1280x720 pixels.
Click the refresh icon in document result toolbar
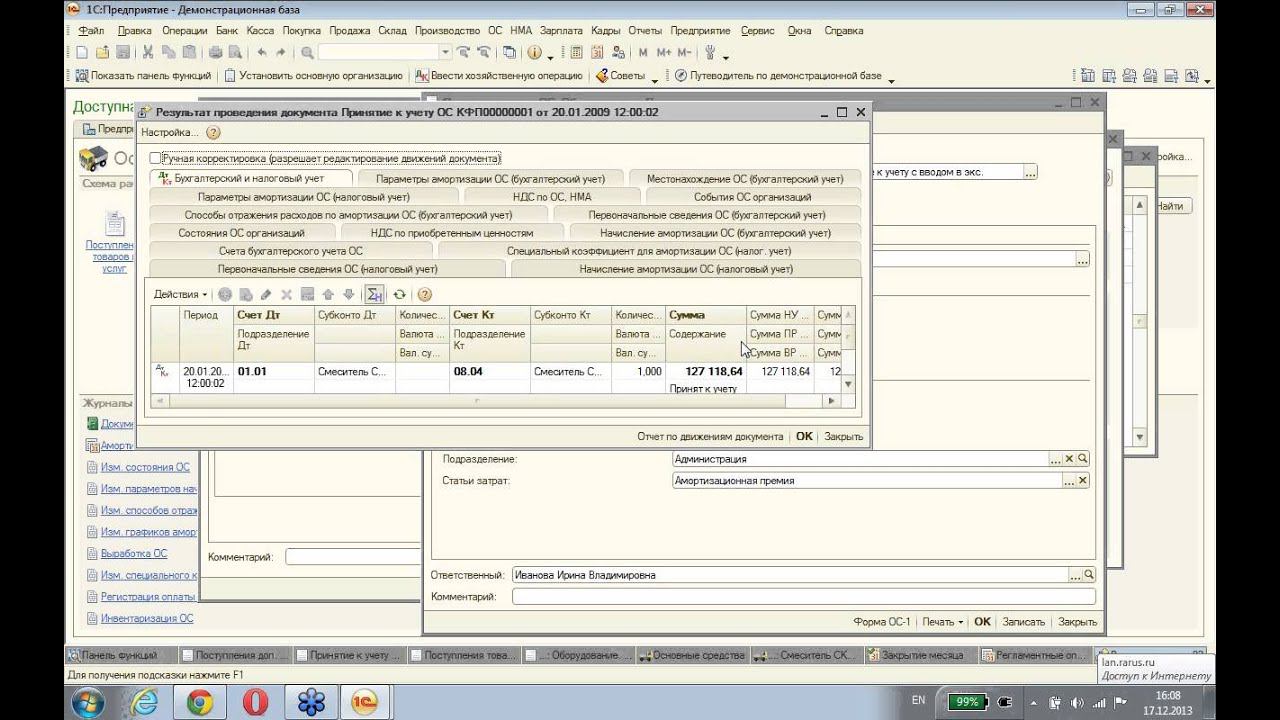[399, 295]
